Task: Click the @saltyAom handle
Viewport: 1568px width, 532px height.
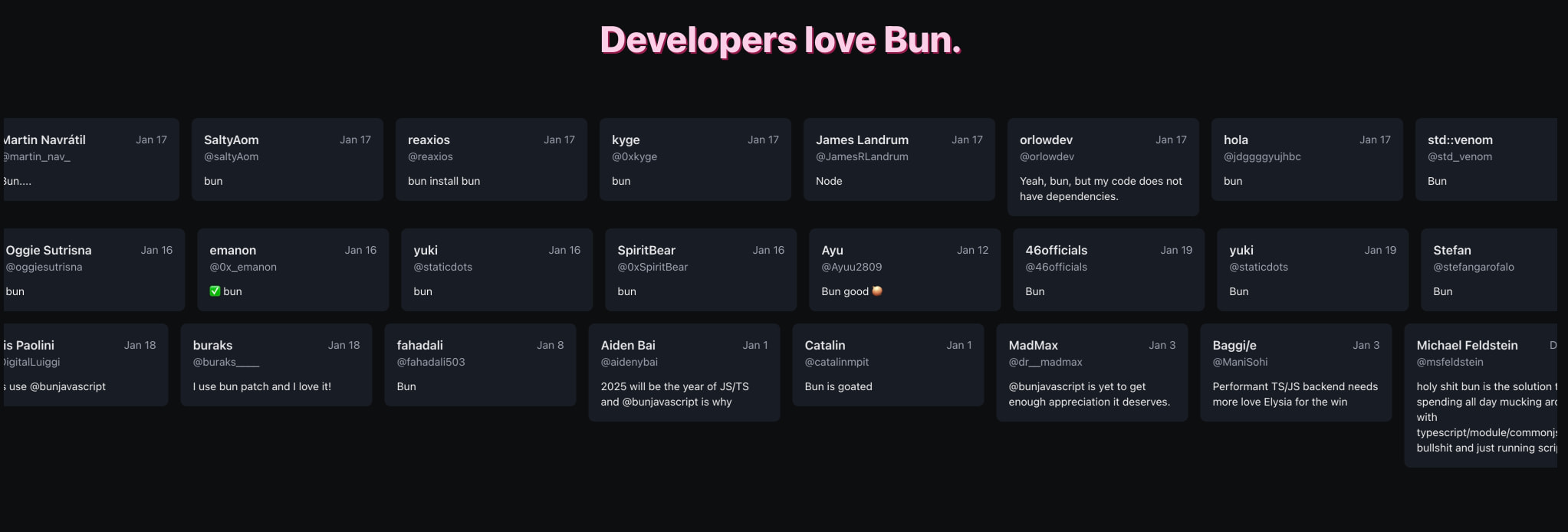Action: (231, 156)
